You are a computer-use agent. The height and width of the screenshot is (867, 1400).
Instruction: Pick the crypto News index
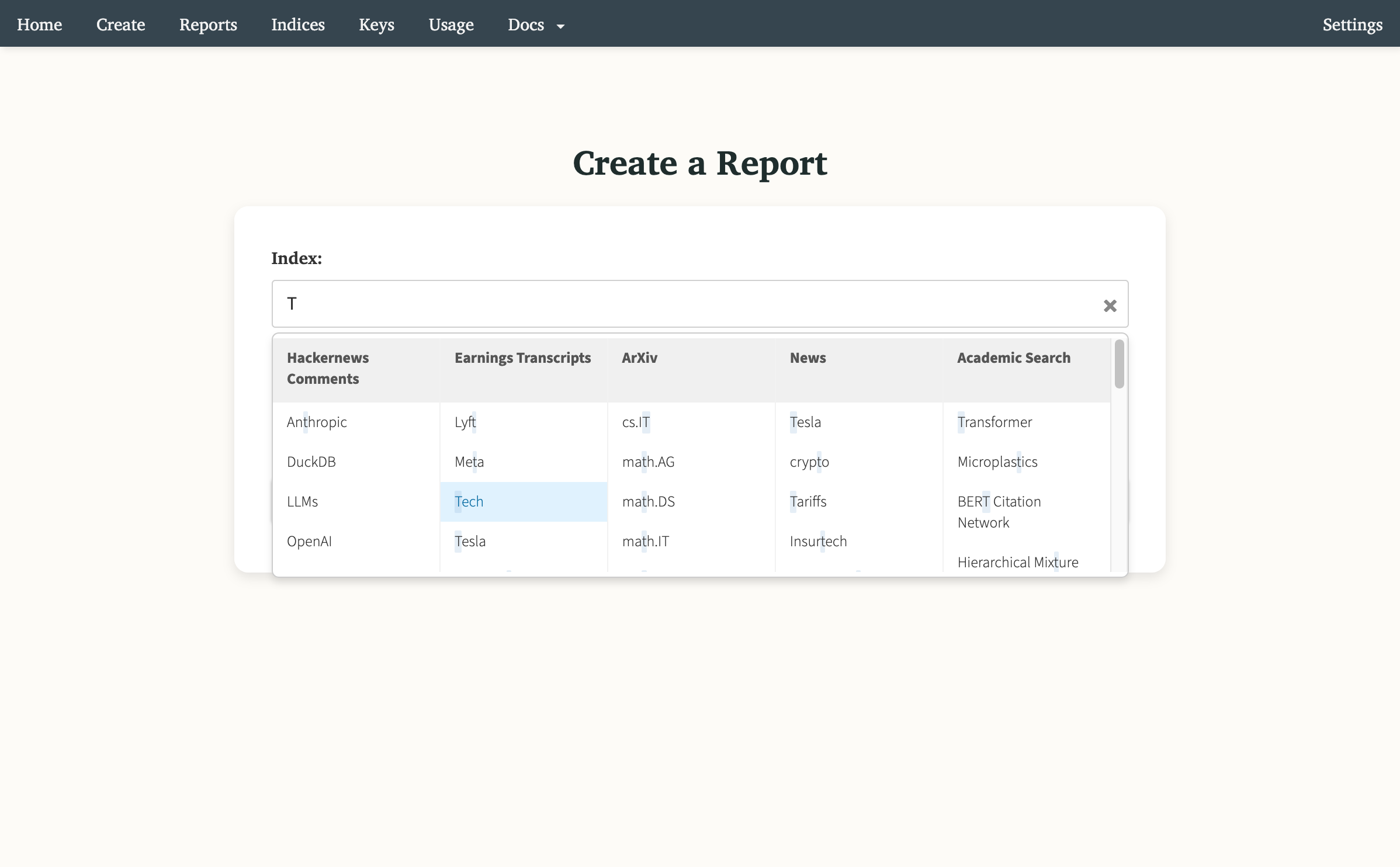(809, 462)
